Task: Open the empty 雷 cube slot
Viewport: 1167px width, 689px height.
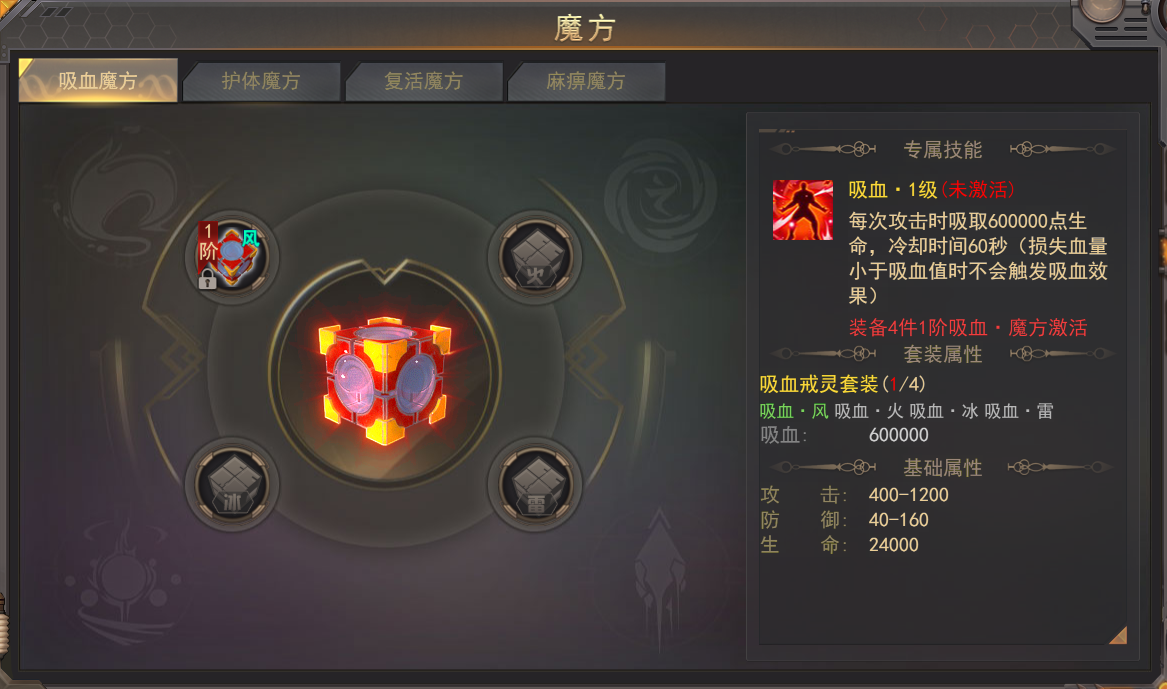Action: click(535, 484)
